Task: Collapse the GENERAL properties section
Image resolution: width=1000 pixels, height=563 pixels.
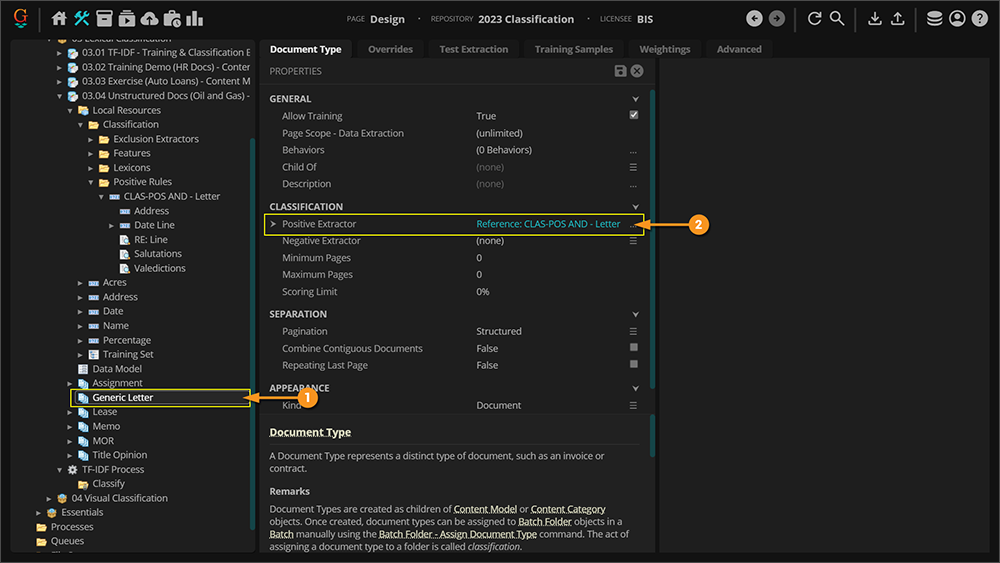Action: [635, 99]
